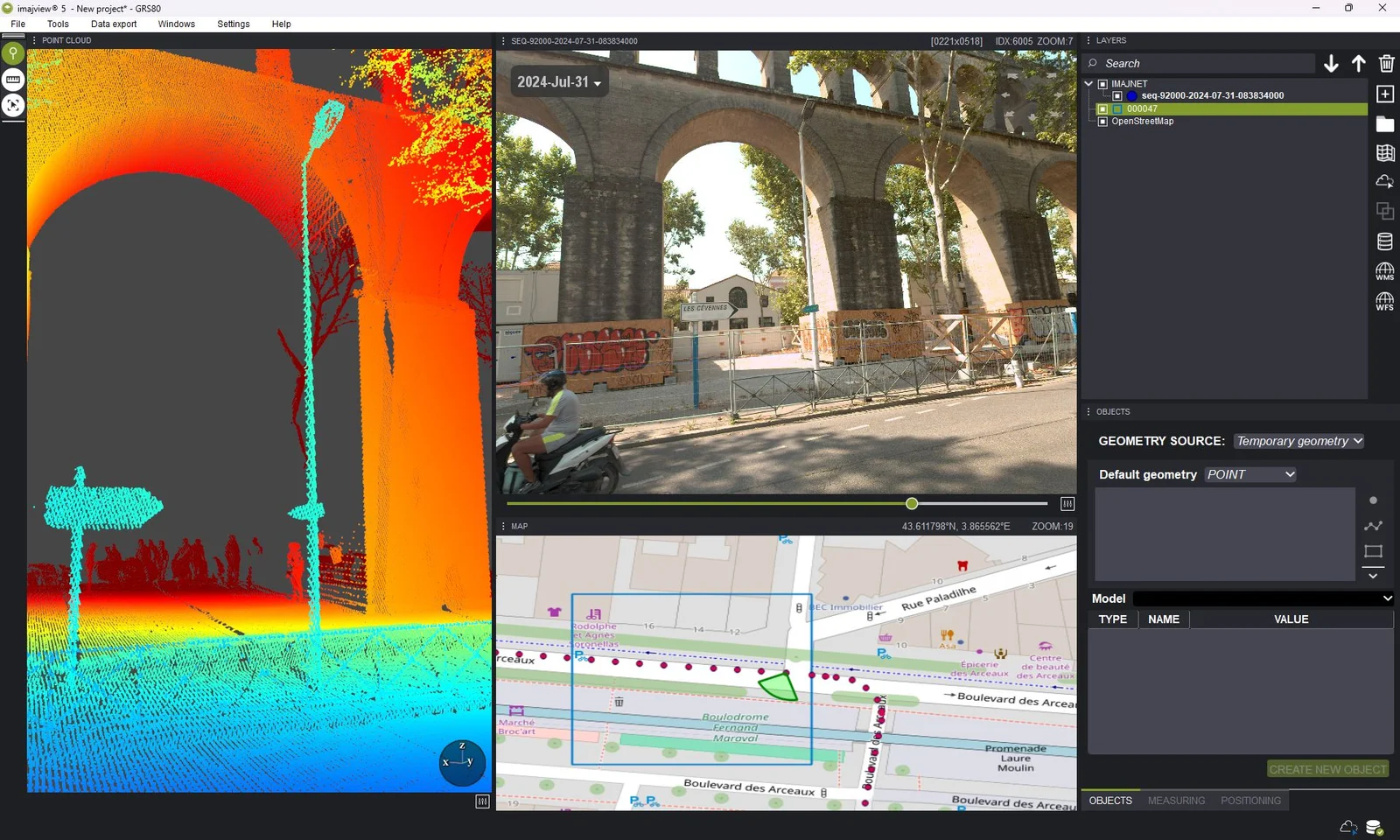Image resolution: width=1400 pixels, height=840 pixels.
Task: Choose rectangle polygon geometry icon
Action: (x=1373, y=551)
